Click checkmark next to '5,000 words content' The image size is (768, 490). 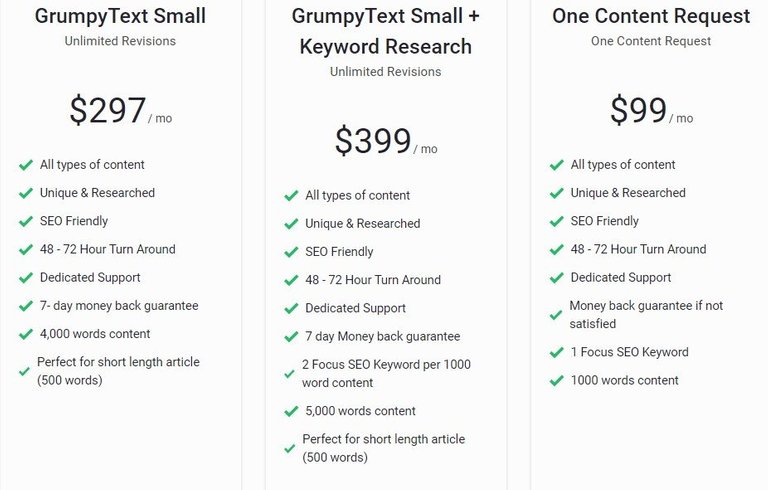(291, 411)
